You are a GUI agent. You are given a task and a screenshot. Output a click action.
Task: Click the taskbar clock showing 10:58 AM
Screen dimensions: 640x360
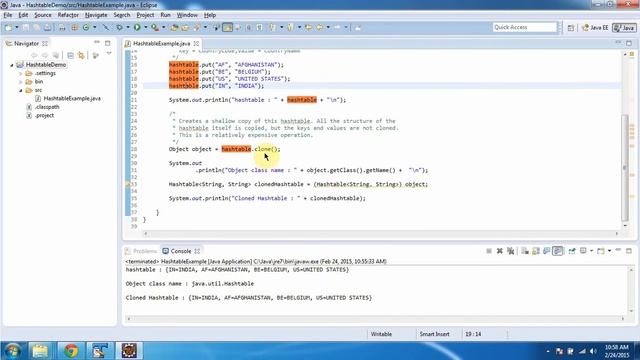pyautogui.click(x=616, y=351)
